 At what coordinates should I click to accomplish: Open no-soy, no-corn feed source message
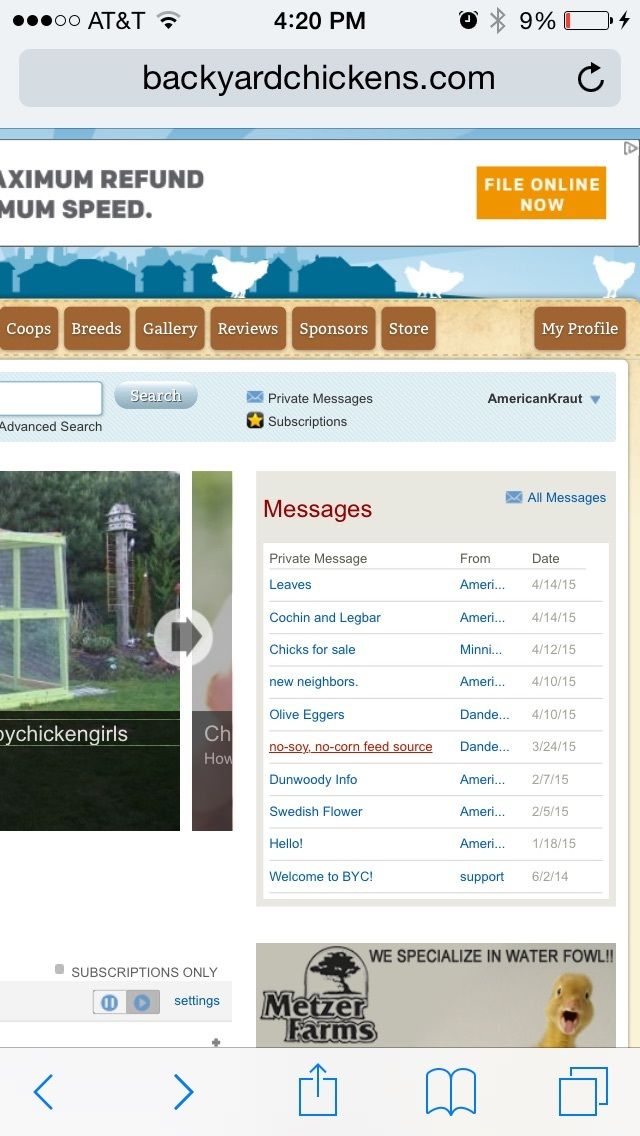[x=351, y=746]
